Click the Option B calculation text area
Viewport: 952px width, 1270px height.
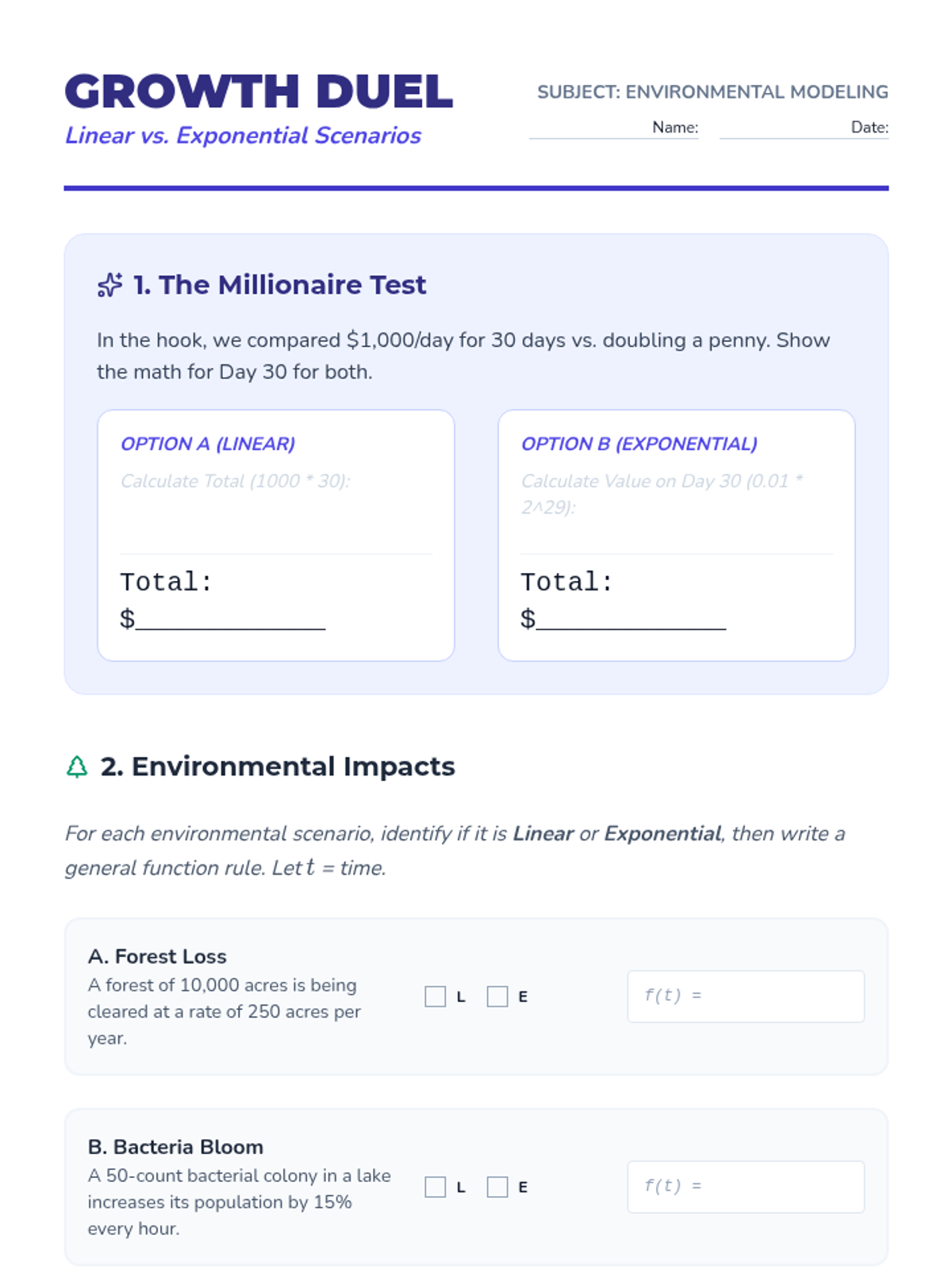[677, 507]
